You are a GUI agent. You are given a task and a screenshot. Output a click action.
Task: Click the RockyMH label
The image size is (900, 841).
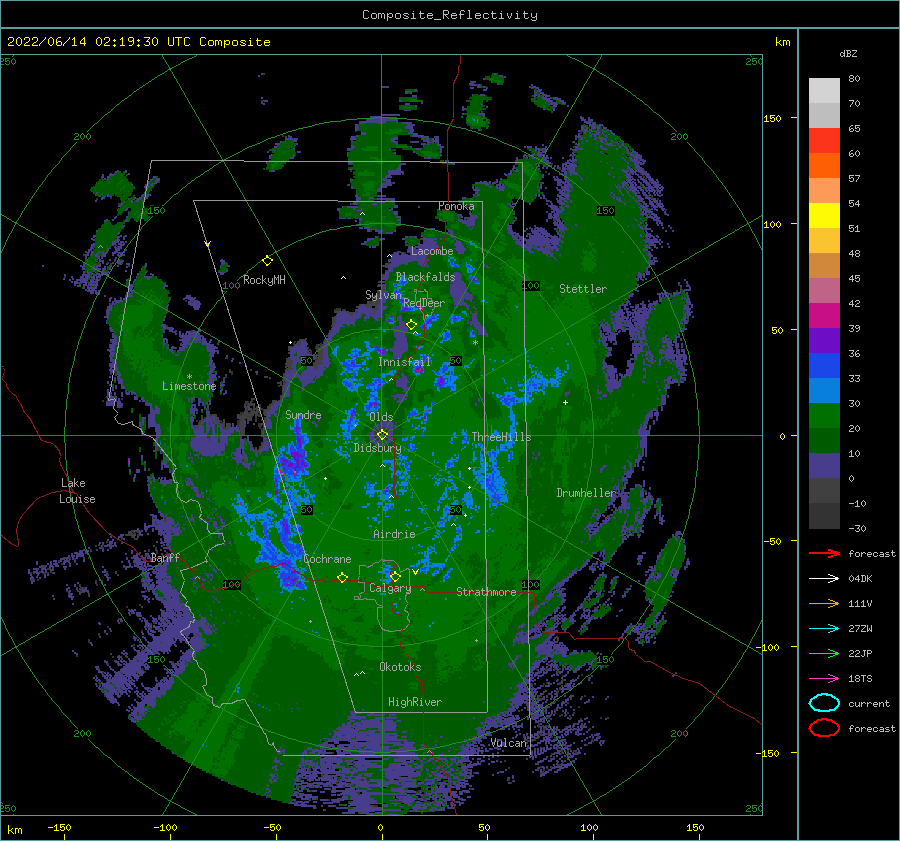point(264,280)
